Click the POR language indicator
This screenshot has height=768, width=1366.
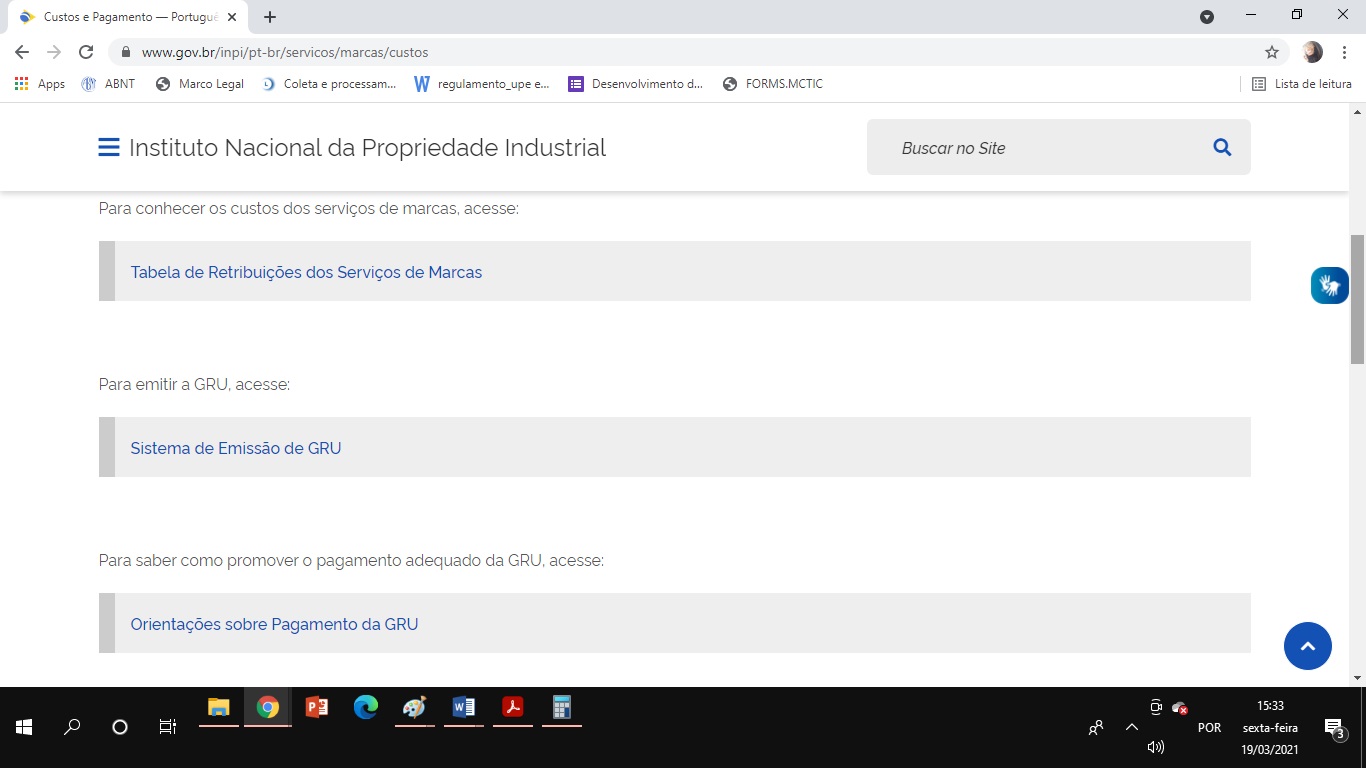[1209, 728]
